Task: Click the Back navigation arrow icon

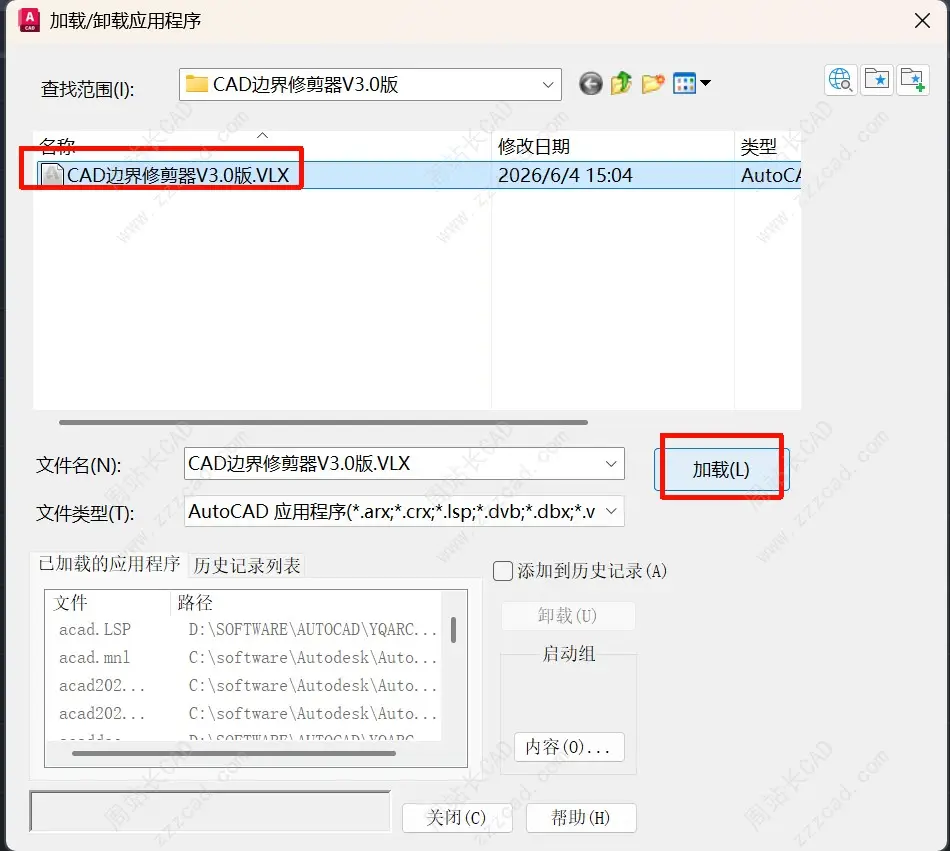Action: click(591, 83)
